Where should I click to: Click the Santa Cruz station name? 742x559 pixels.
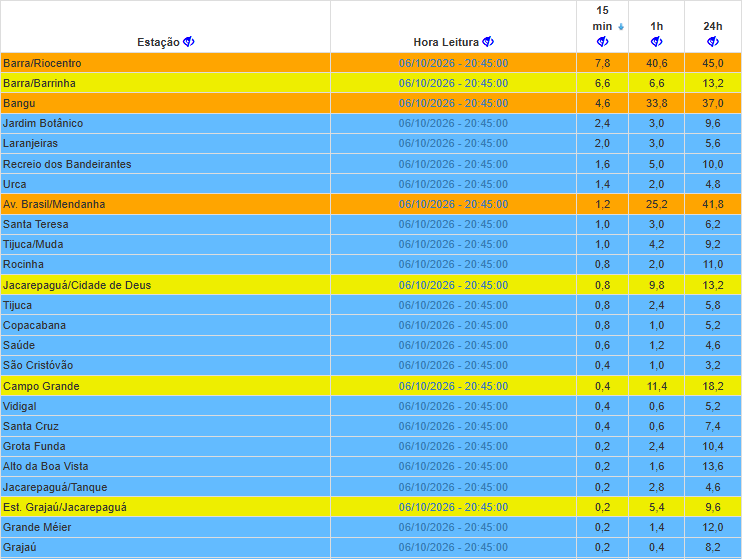pyautogui.click(x=31, y=426)
